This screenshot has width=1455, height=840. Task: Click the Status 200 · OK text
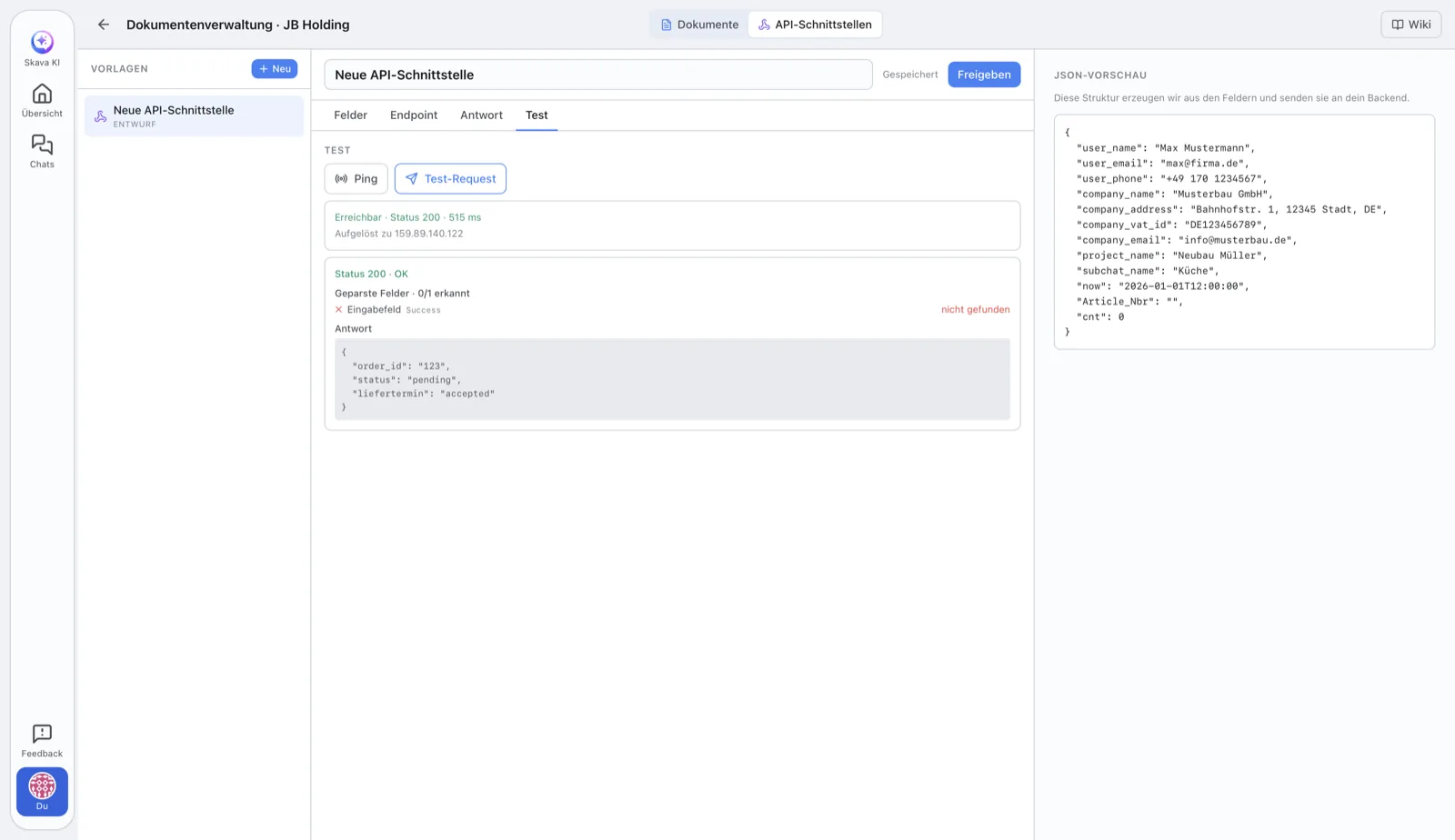click(371, 275)
